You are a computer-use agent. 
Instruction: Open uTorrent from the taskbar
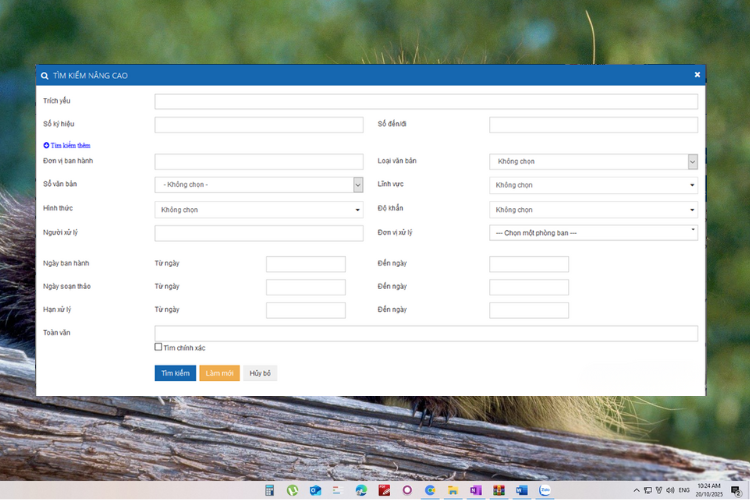click(x=292, y=490)
